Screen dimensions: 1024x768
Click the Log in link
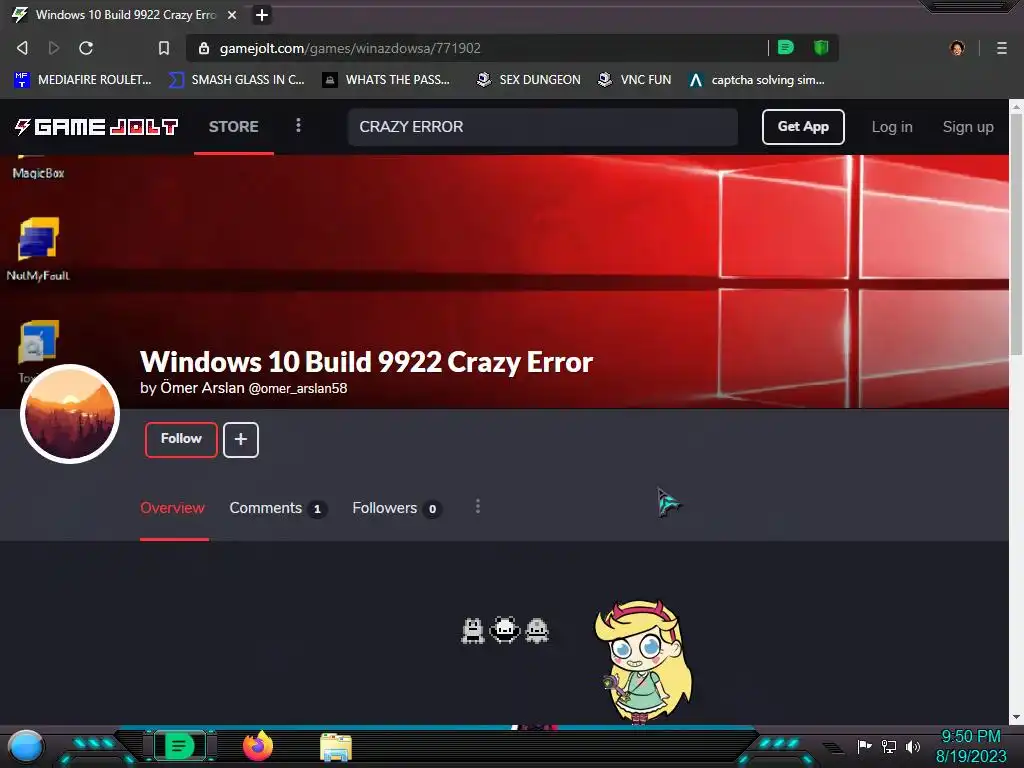point(892,127)
